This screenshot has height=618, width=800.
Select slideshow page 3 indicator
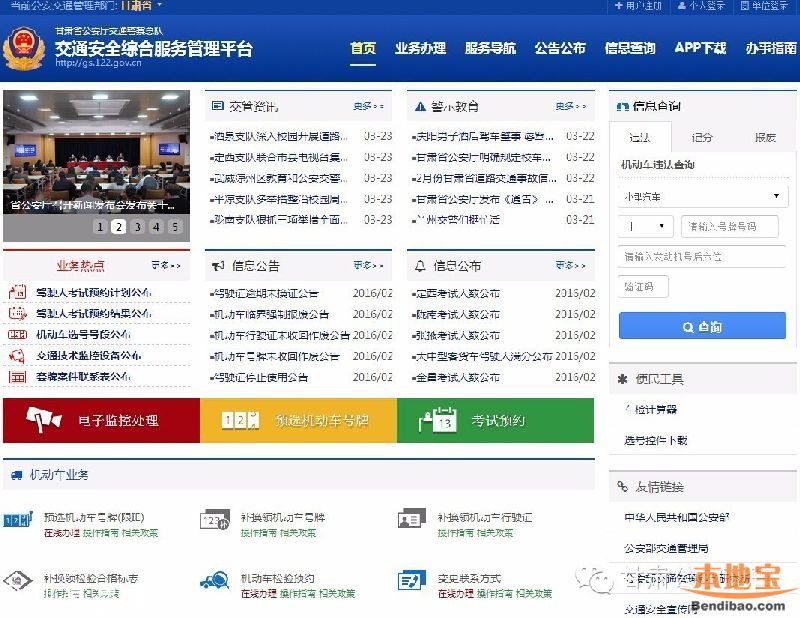(x=137, y=227)
